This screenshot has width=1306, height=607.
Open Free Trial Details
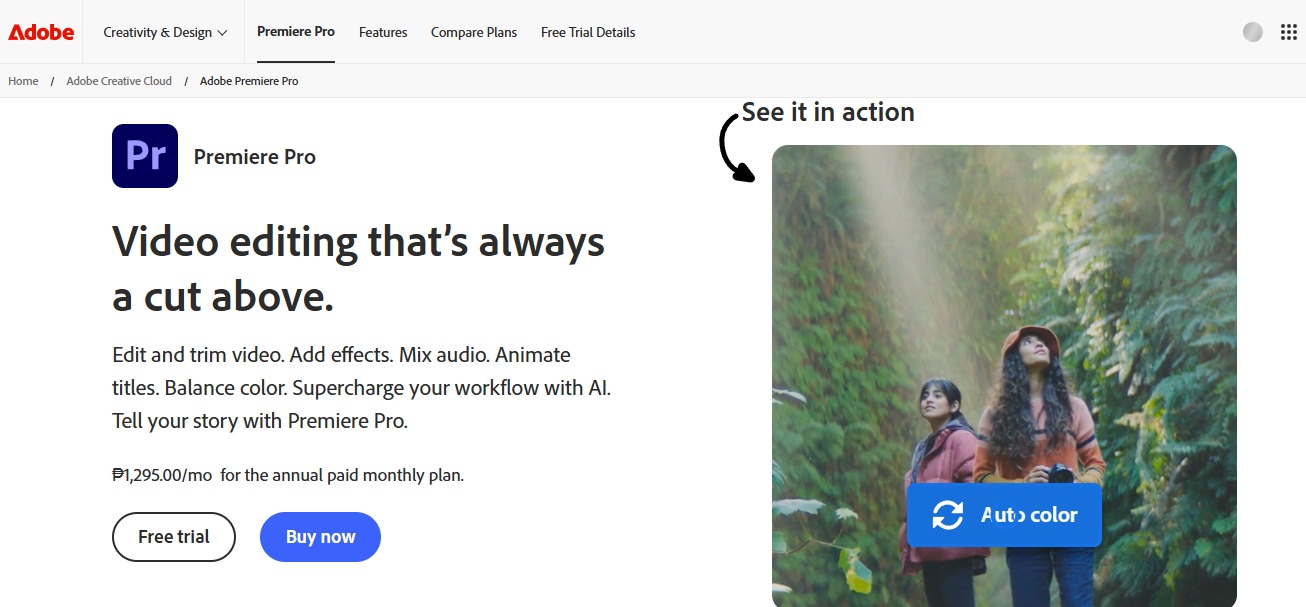588,32
